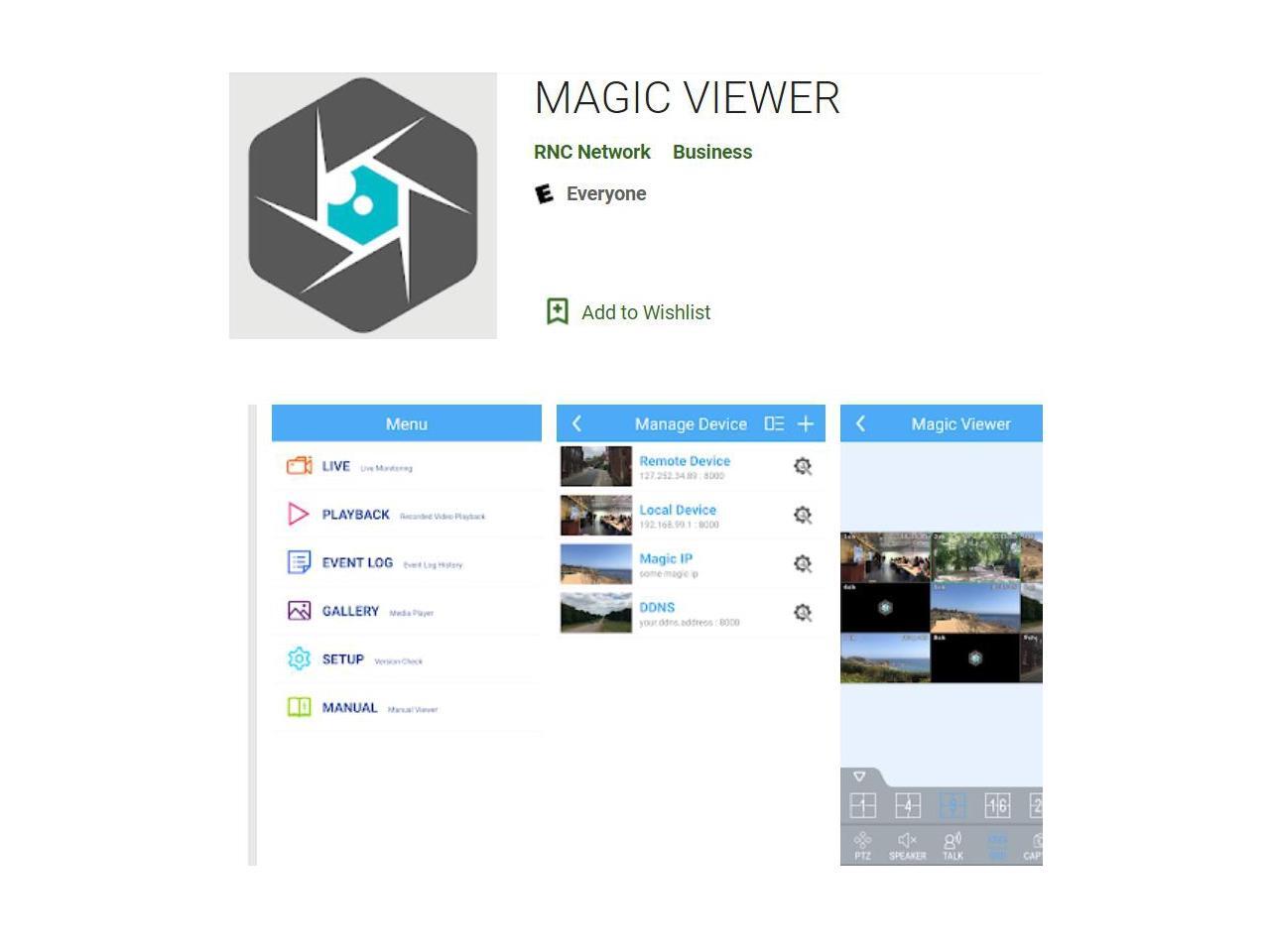
Task: Open LIVE monitoring from the menu
Action: [x=335, y=466]
